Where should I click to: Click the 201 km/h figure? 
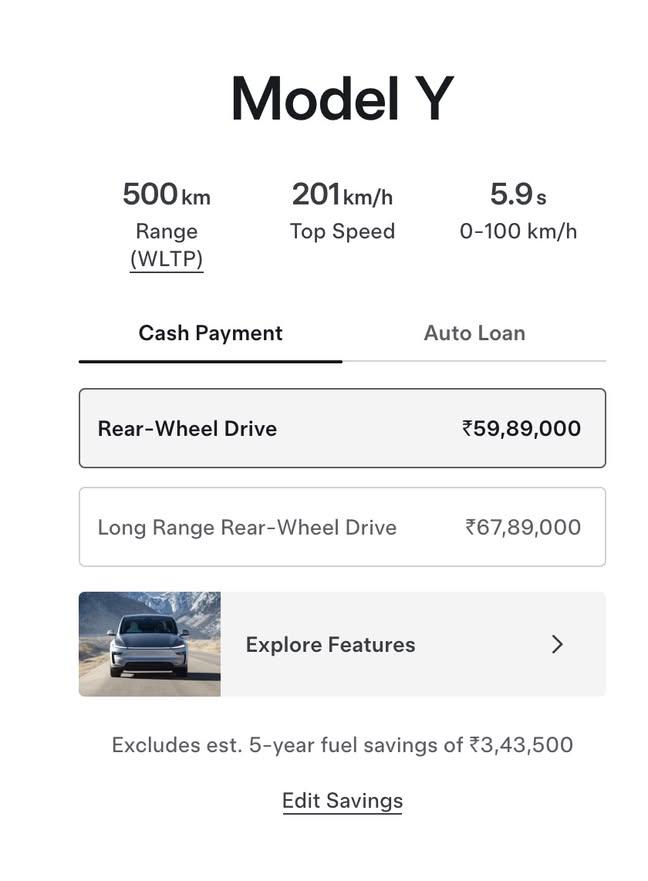(x=342, y=194)
